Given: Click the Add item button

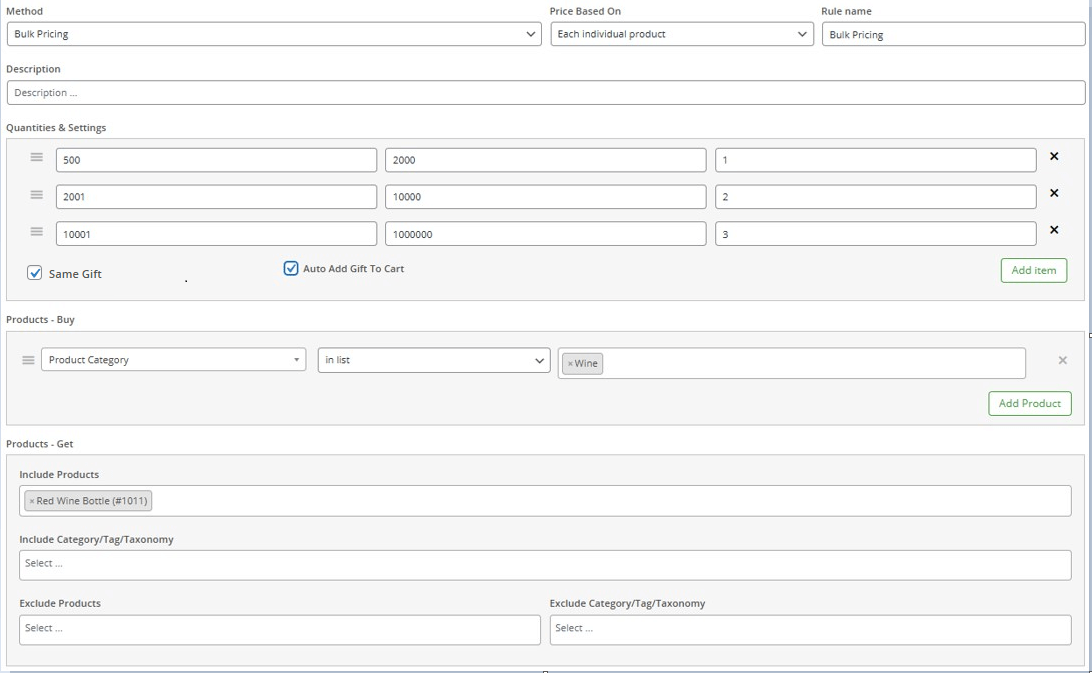Looking at the screenshot, I should pos(1033,270).
